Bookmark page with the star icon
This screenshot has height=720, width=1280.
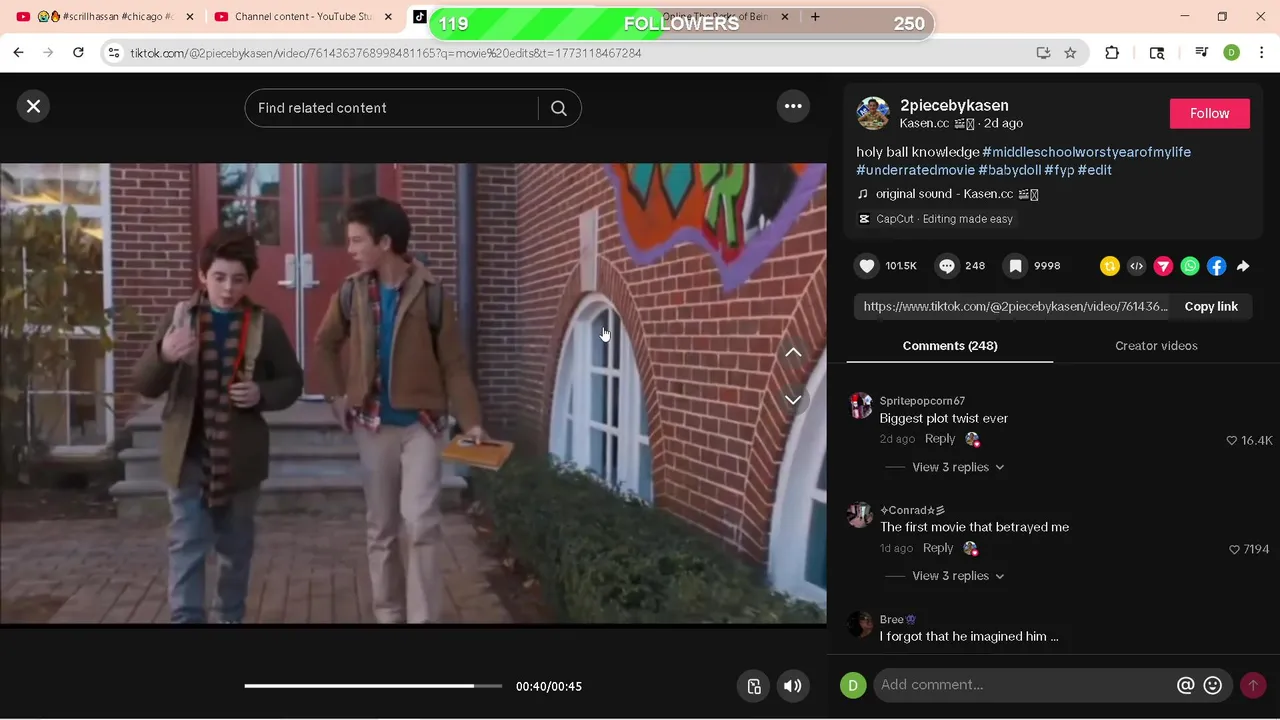[x=1070, y=53]
